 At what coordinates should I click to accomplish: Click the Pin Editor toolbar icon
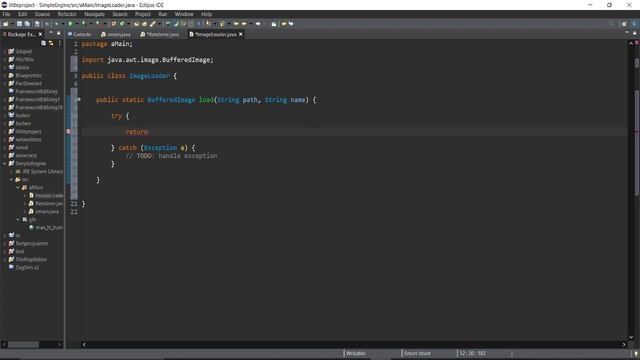click(274, 24)
